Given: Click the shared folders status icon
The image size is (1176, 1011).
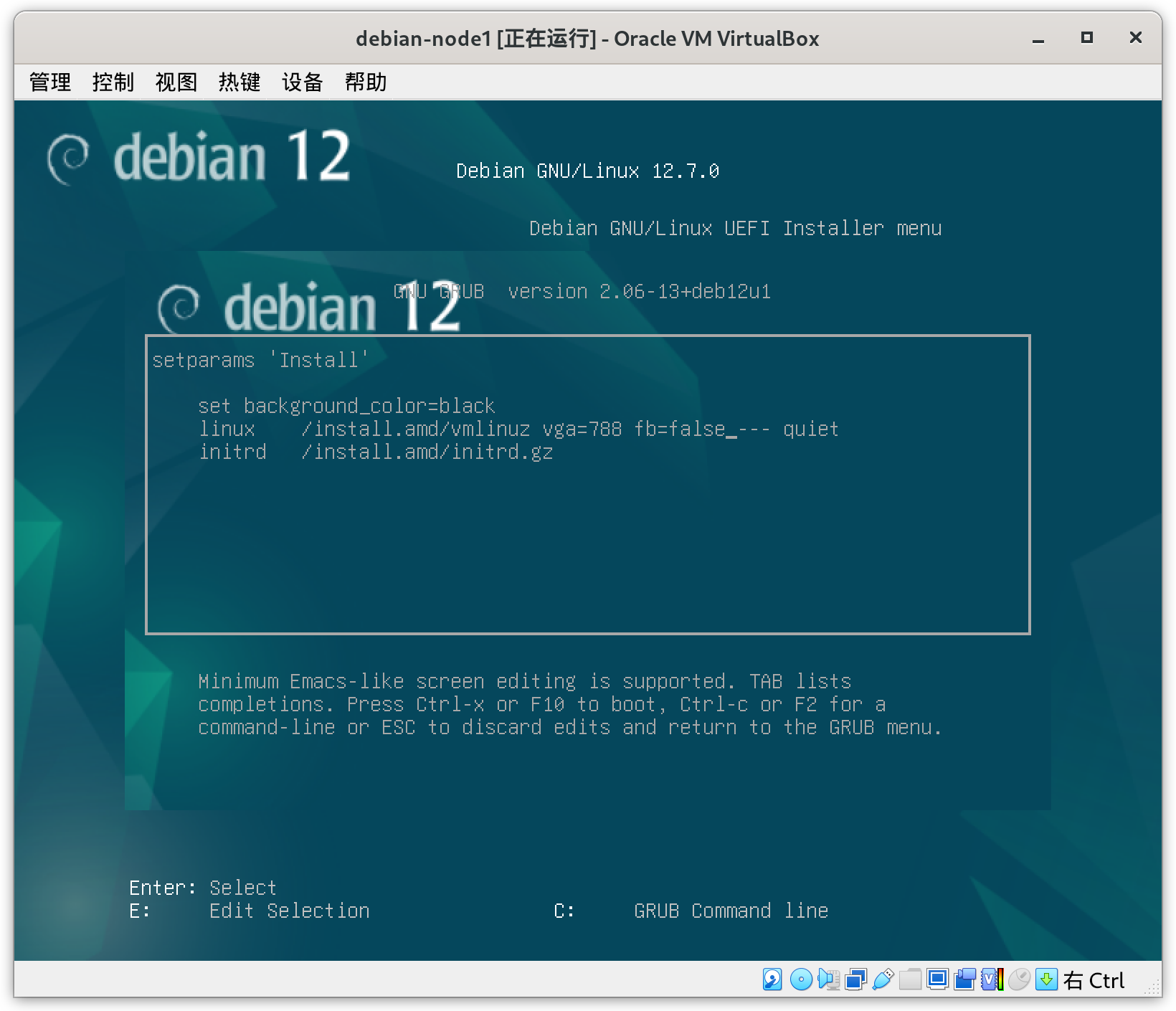Looking at the screenshot, I should (x=910, y=979).
